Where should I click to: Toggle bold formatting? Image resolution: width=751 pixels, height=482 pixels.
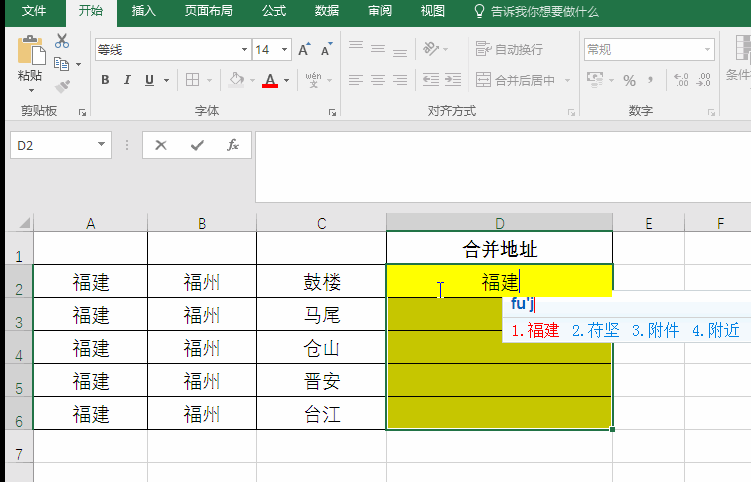pos(105,80)
